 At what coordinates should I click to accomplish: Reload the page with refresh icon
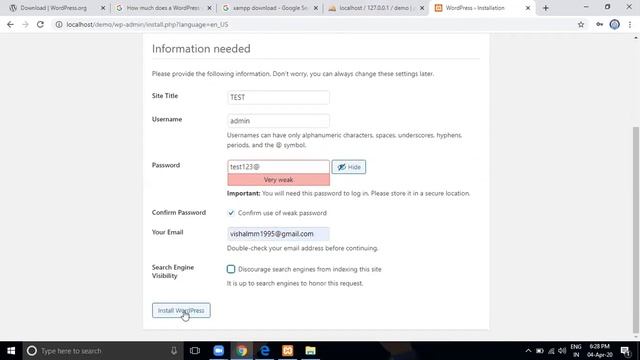pyautogui.click(x=40, y=24)
